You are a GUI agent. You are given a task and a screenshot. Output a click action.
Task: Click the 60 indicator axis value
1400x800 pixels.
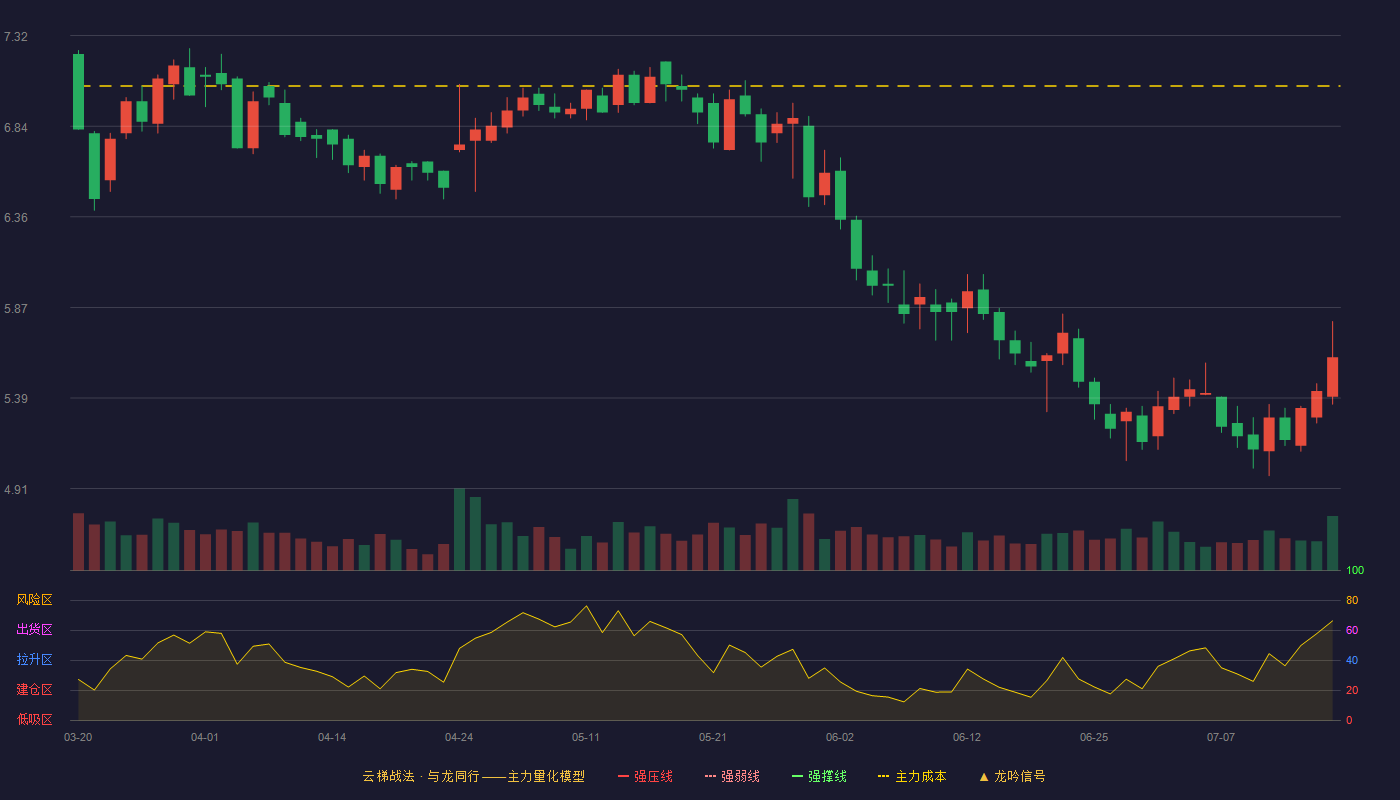[1352, 631]
